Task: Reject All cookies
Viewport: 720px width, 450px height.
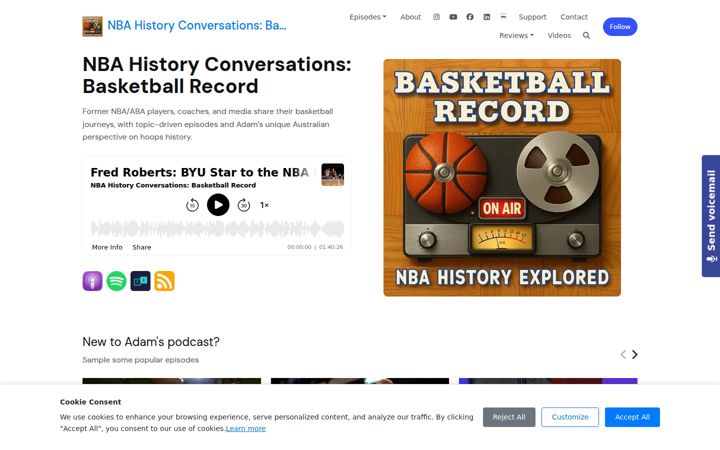Action: (x=509, y=417)
